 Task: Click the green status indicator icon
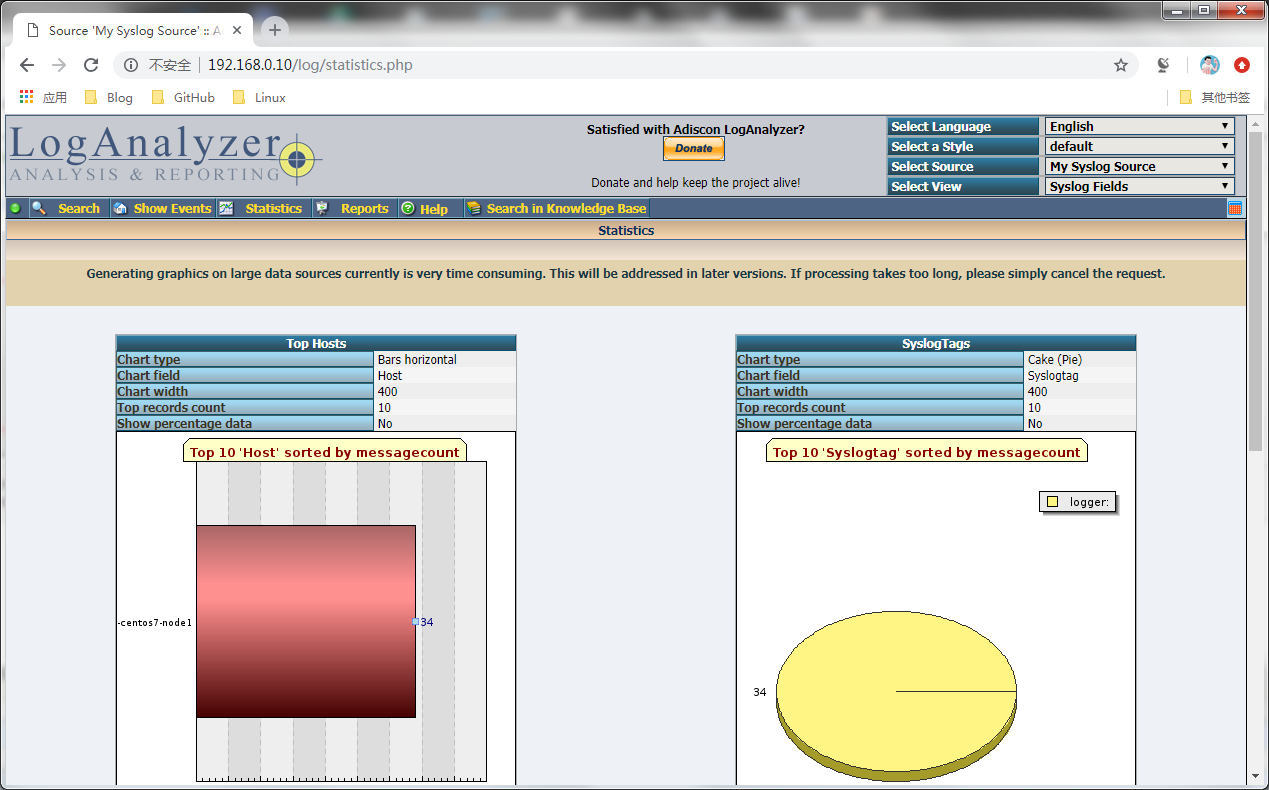pyautogui.click(x=15, y=208)
